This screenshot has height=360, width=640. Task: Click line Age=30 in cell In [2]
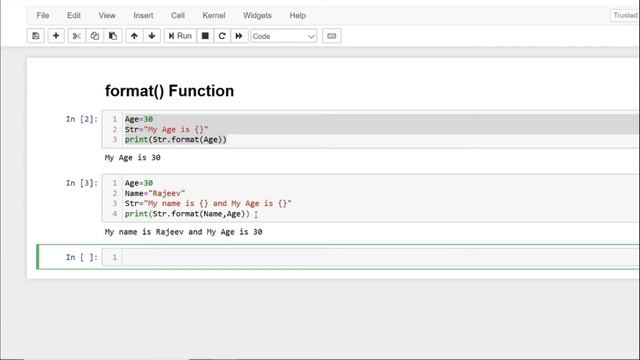(x=139, y=119)
